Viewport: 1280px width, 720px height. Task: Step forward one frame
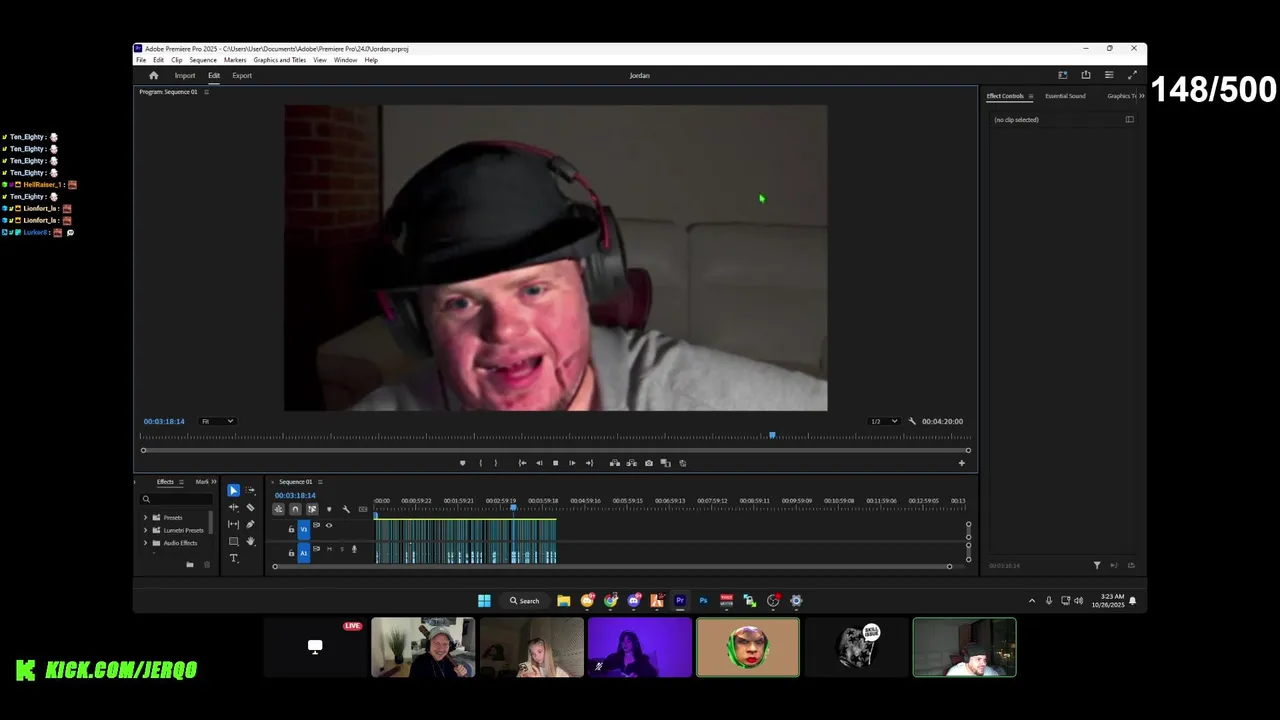(572, 463)
